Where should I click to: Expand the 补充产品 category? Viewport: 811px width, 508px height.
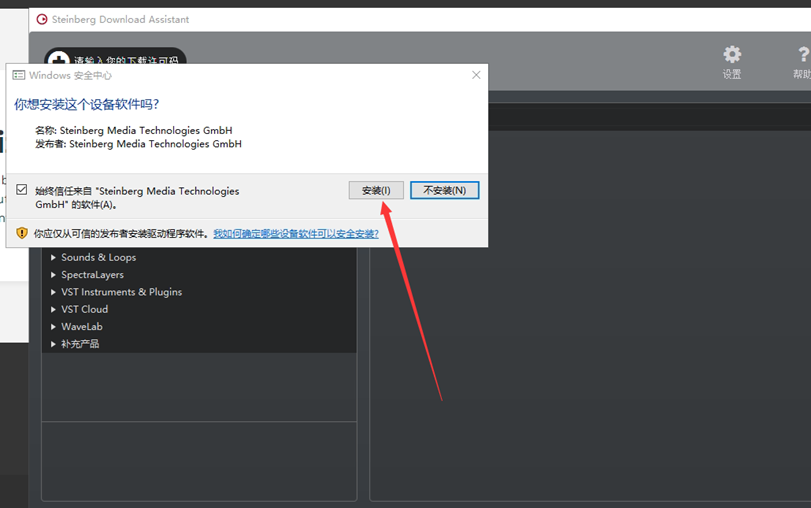point(53,344)
